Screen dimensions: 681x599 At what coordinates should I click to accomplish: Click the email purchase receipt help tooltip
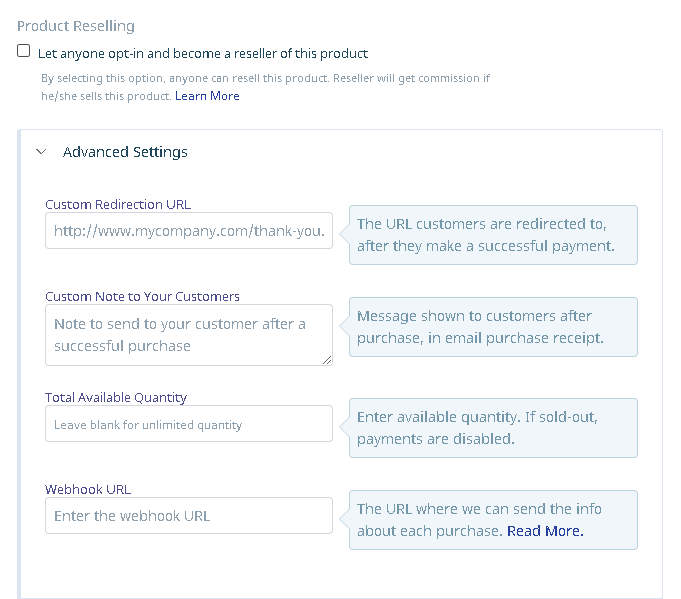pyautogui.click(x=493, y=327)
